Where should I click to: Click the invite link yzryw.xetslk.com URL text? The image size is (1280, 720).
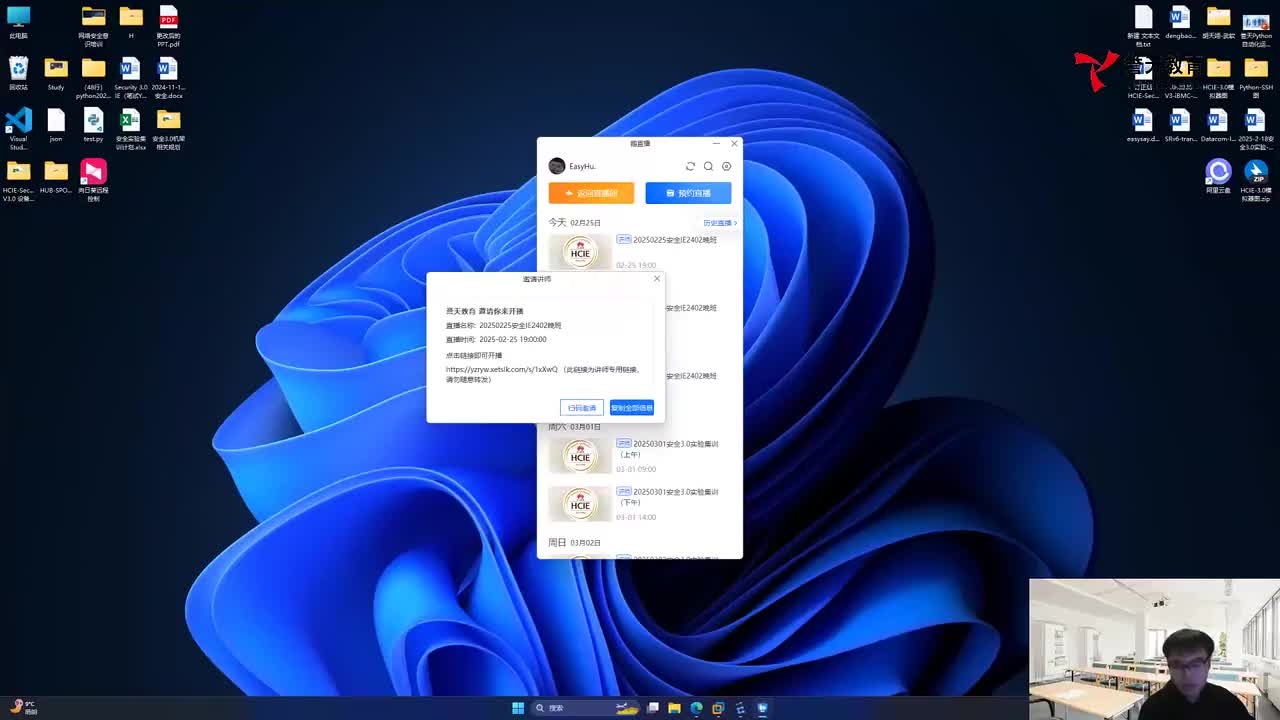(502, 369)
